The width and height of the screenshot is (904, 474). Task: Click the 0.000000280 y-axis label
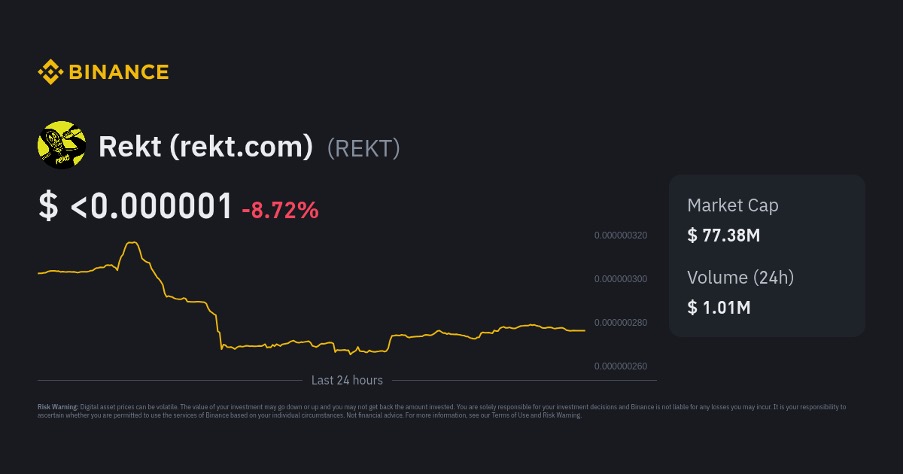pos(620,322)
